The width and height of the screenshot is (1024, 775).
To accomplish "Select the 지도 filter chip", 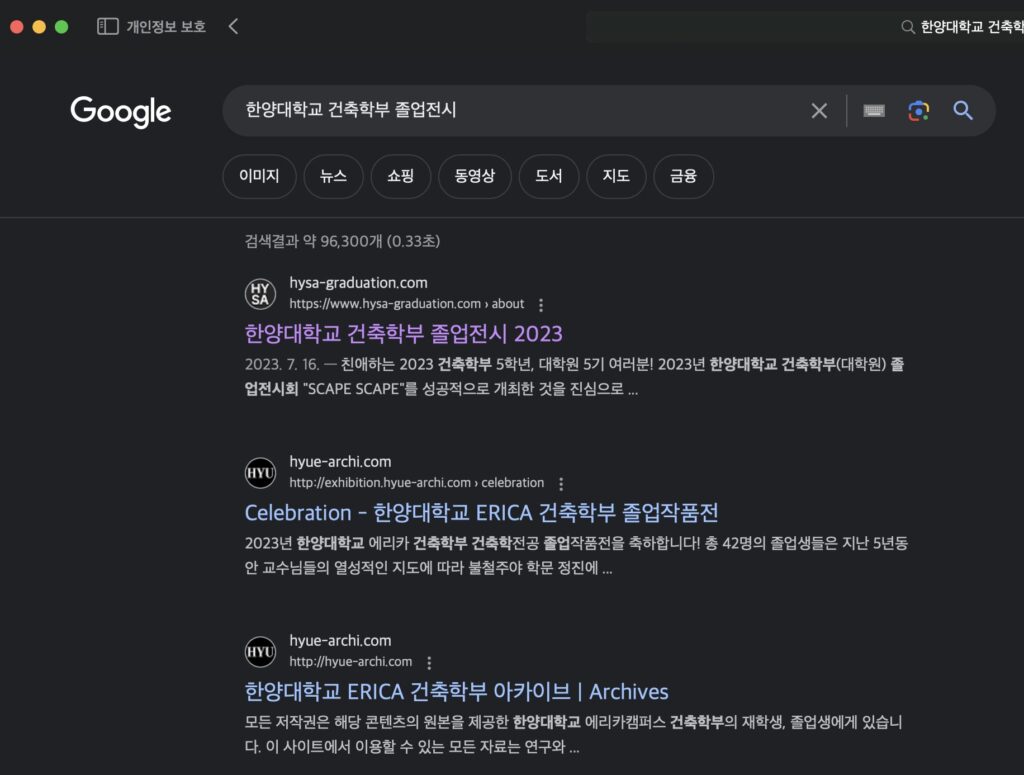I will tap(616, 176).
